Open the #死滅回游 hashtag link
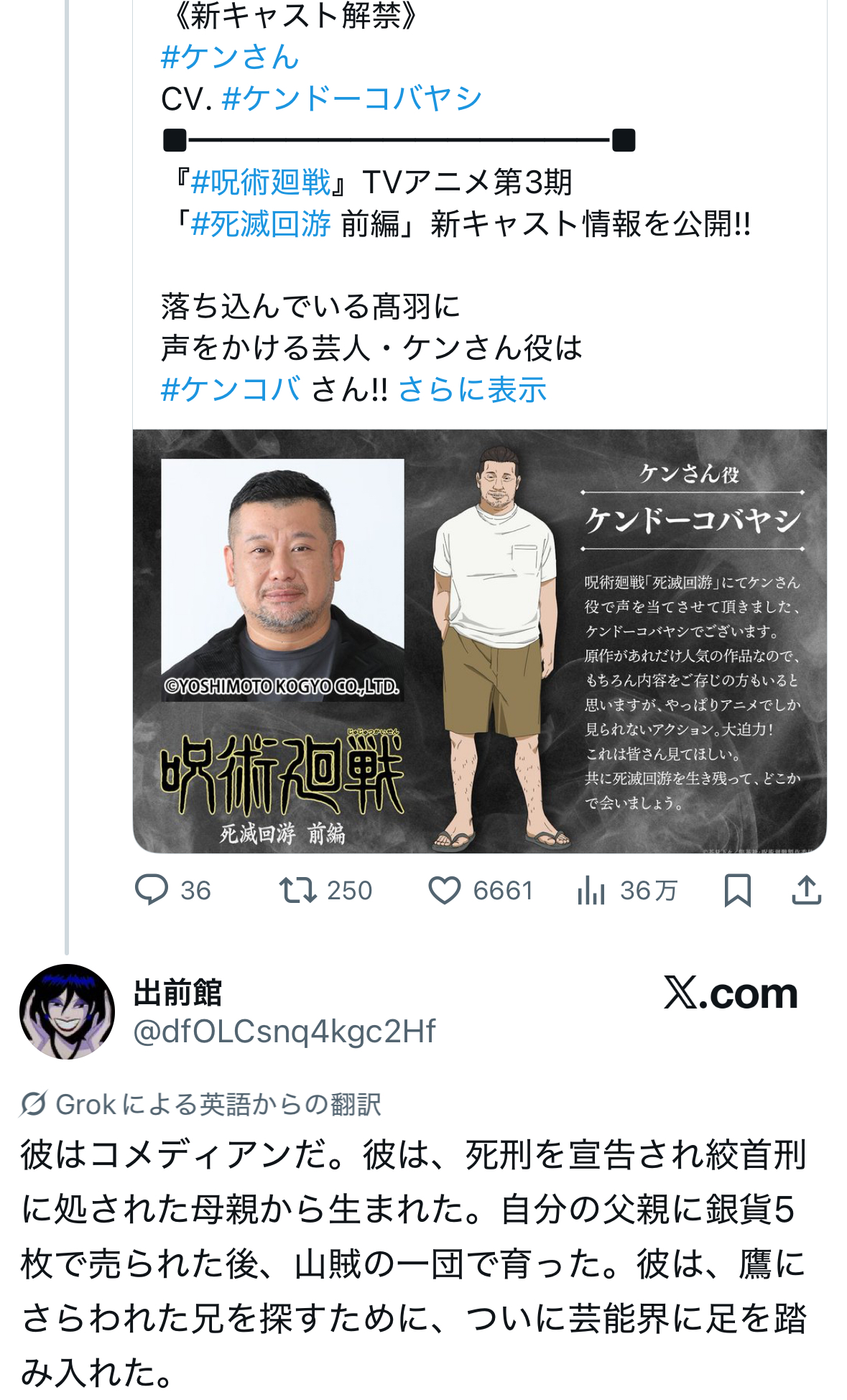 261,224
